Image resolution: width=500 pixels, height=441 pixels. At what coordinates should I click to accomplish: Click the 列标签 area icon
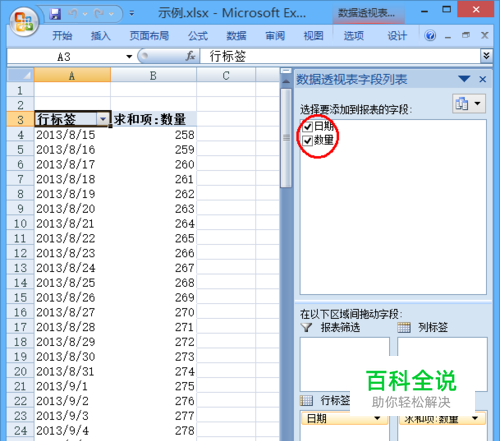coord(404,327)
